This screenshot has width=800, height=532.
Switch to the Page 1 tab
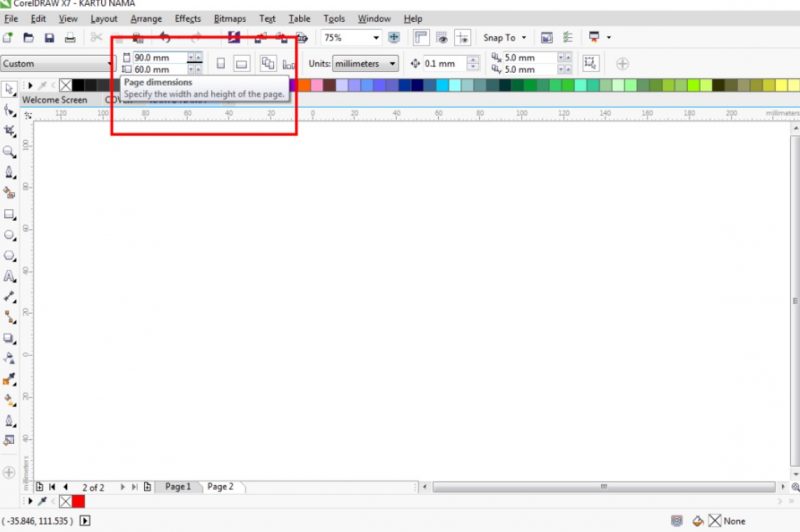178,487
